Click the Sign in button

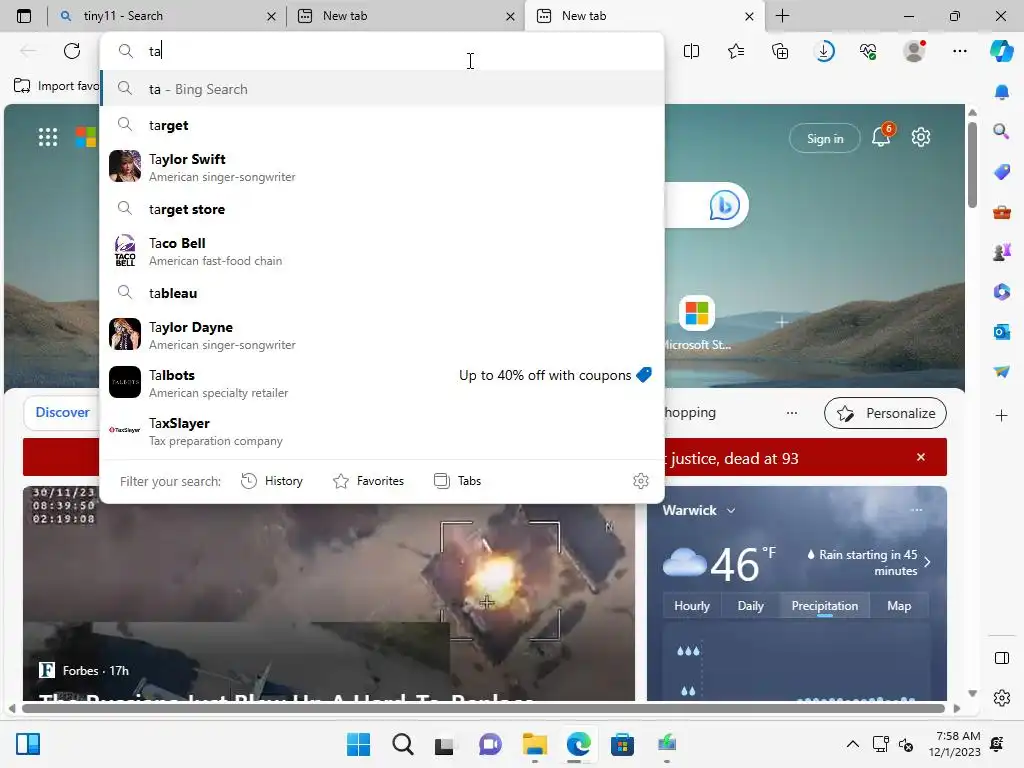click(825, 138)
